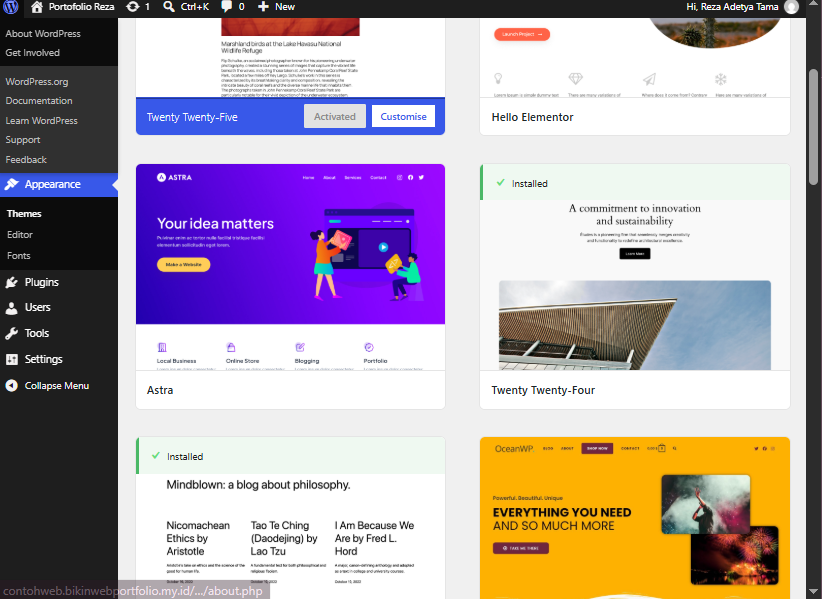Open the About WordPress link
Screen dimensions: 822x599
point(43,34)
